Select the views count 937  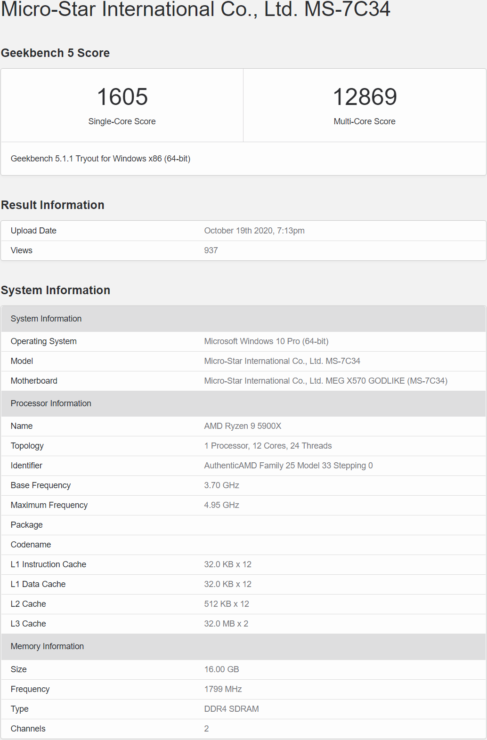[211, 251]
